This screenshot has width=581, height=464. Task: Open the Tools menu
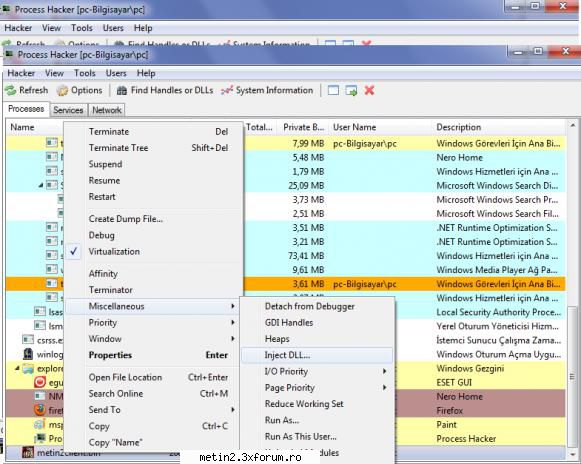(85, 73)
